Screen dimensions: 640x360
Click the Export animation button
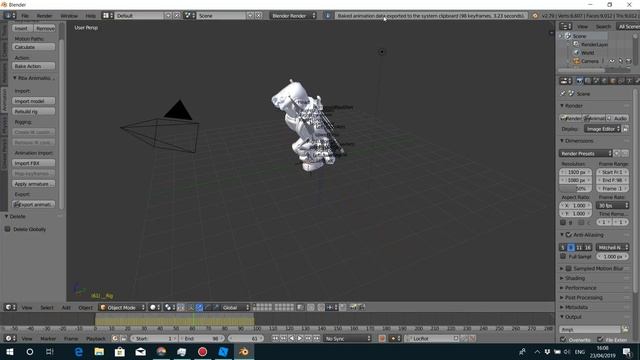click(33, 204)
